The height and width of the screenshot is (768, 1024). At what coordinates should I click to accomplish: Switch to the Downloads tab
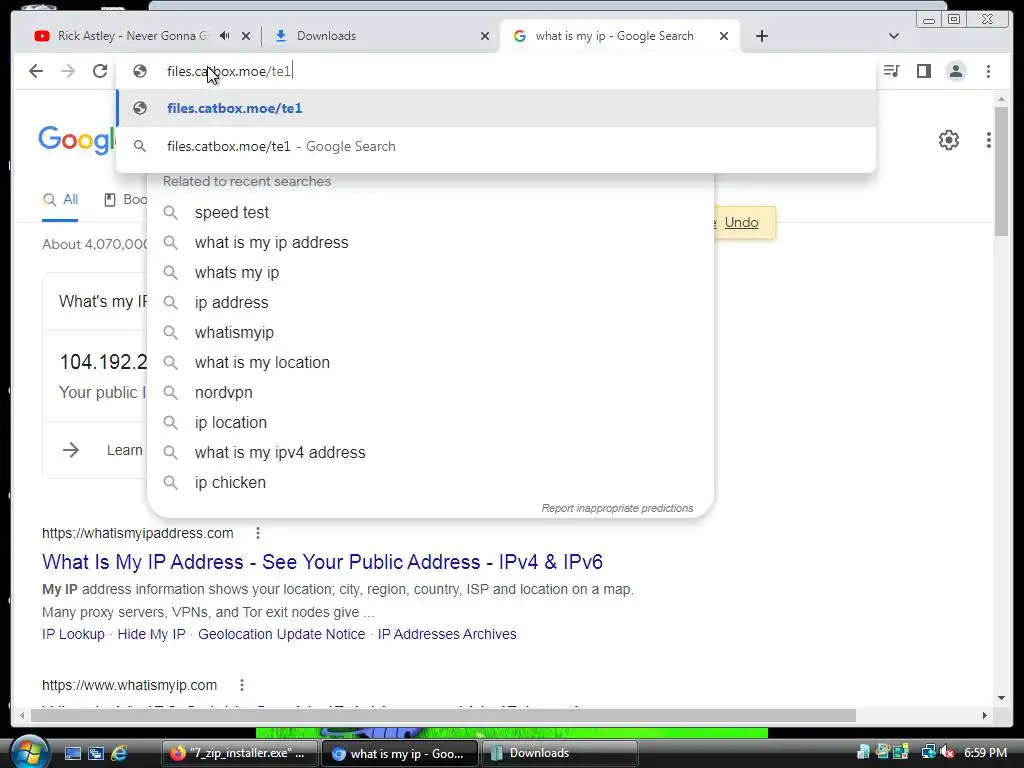[381, 36]
